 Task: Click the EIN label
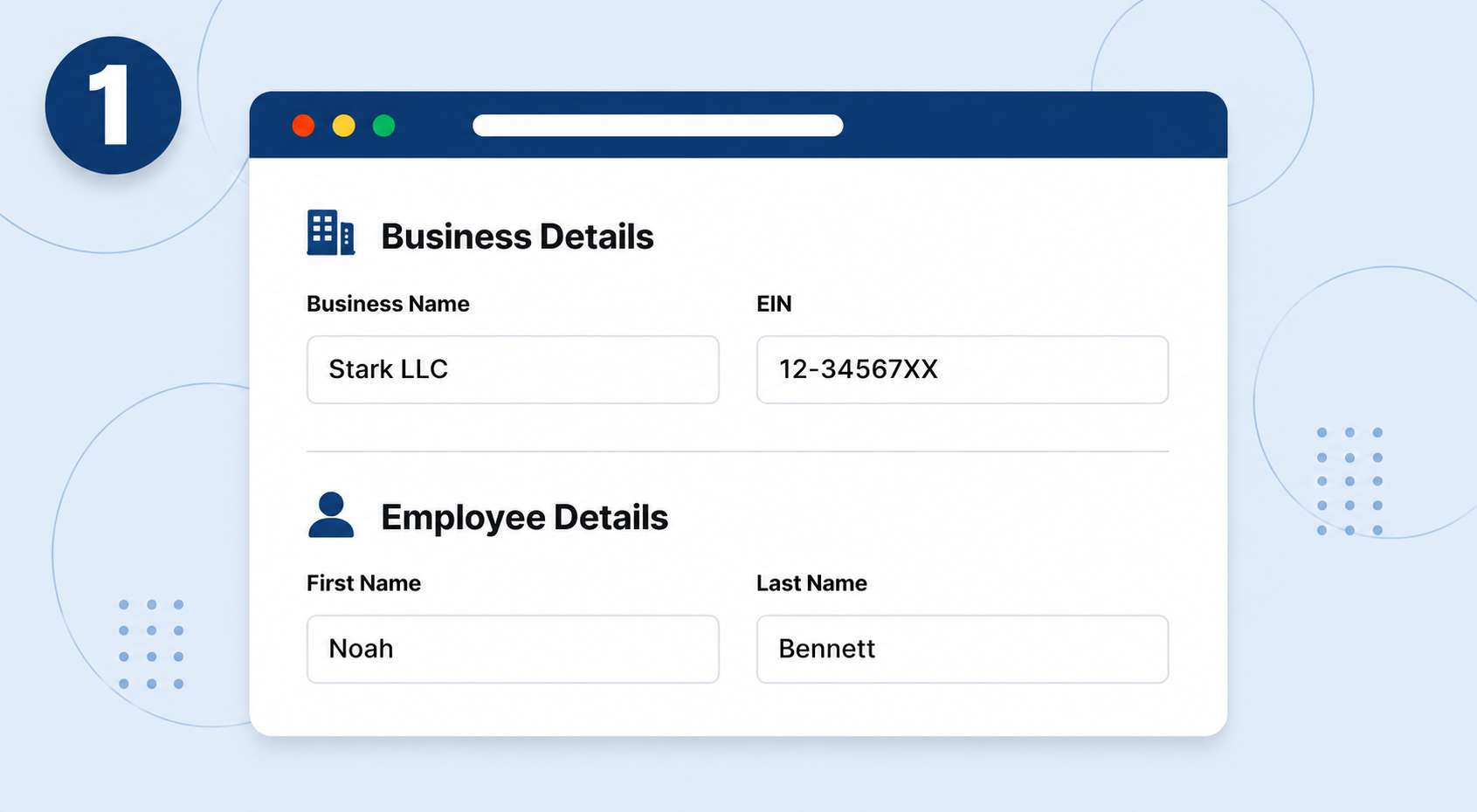[x=774, y=304]
